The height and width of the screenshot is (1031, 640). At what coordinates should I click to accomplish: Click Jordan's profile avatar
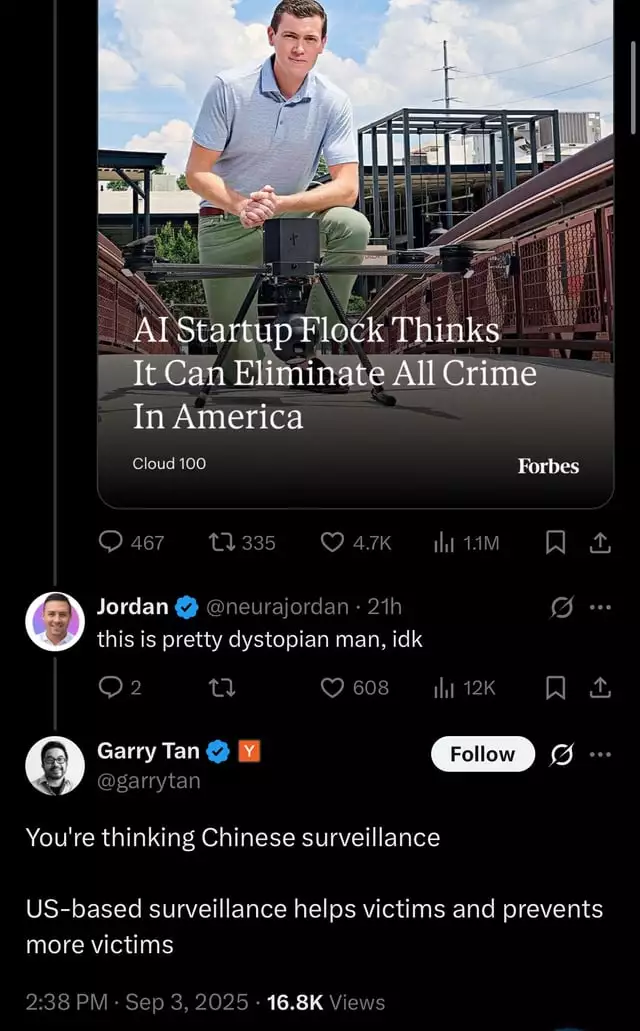pyautogui.click(x=55, y=621)
